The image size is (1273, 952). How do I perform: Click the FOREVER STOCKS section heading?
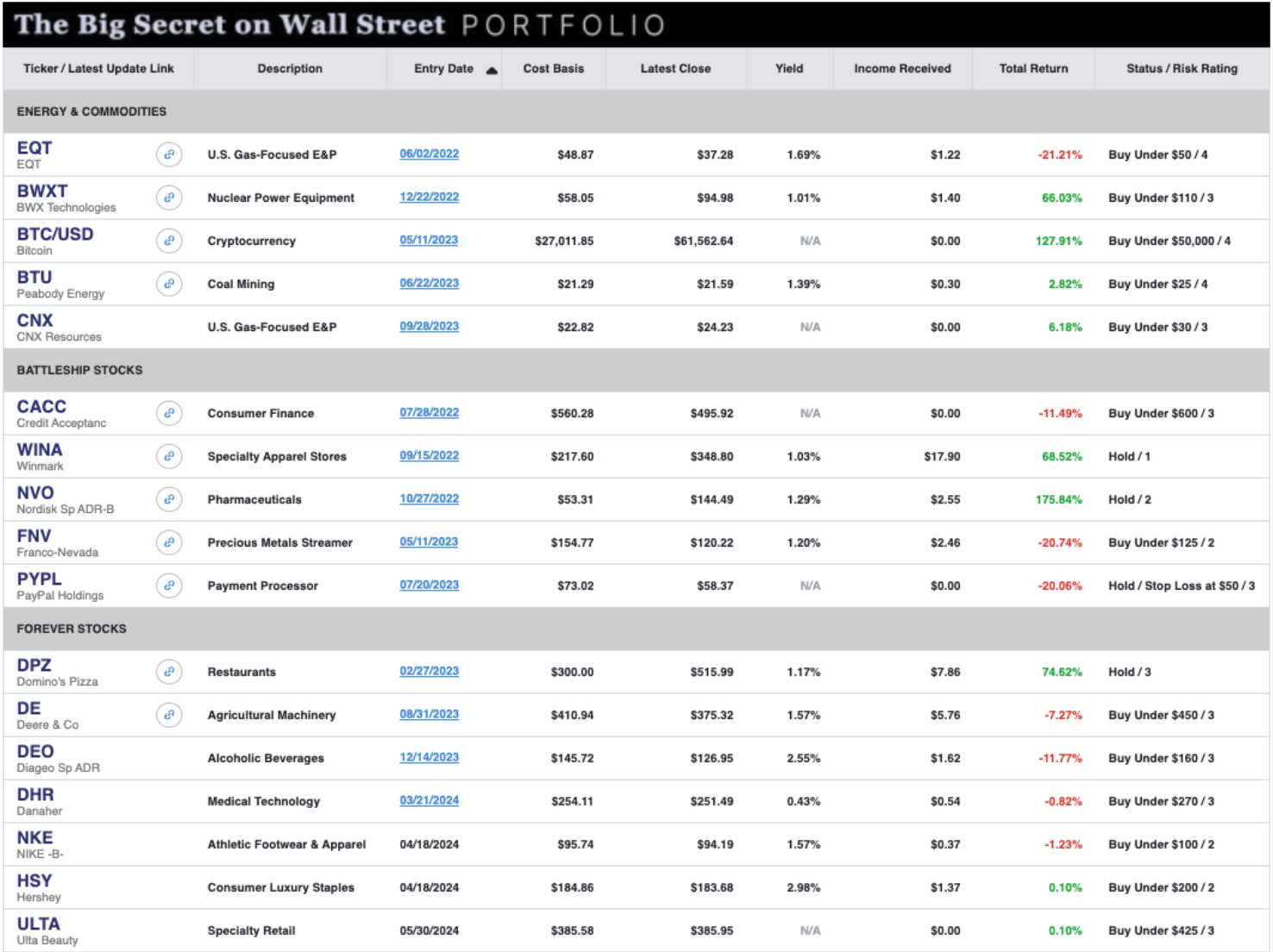72,629
